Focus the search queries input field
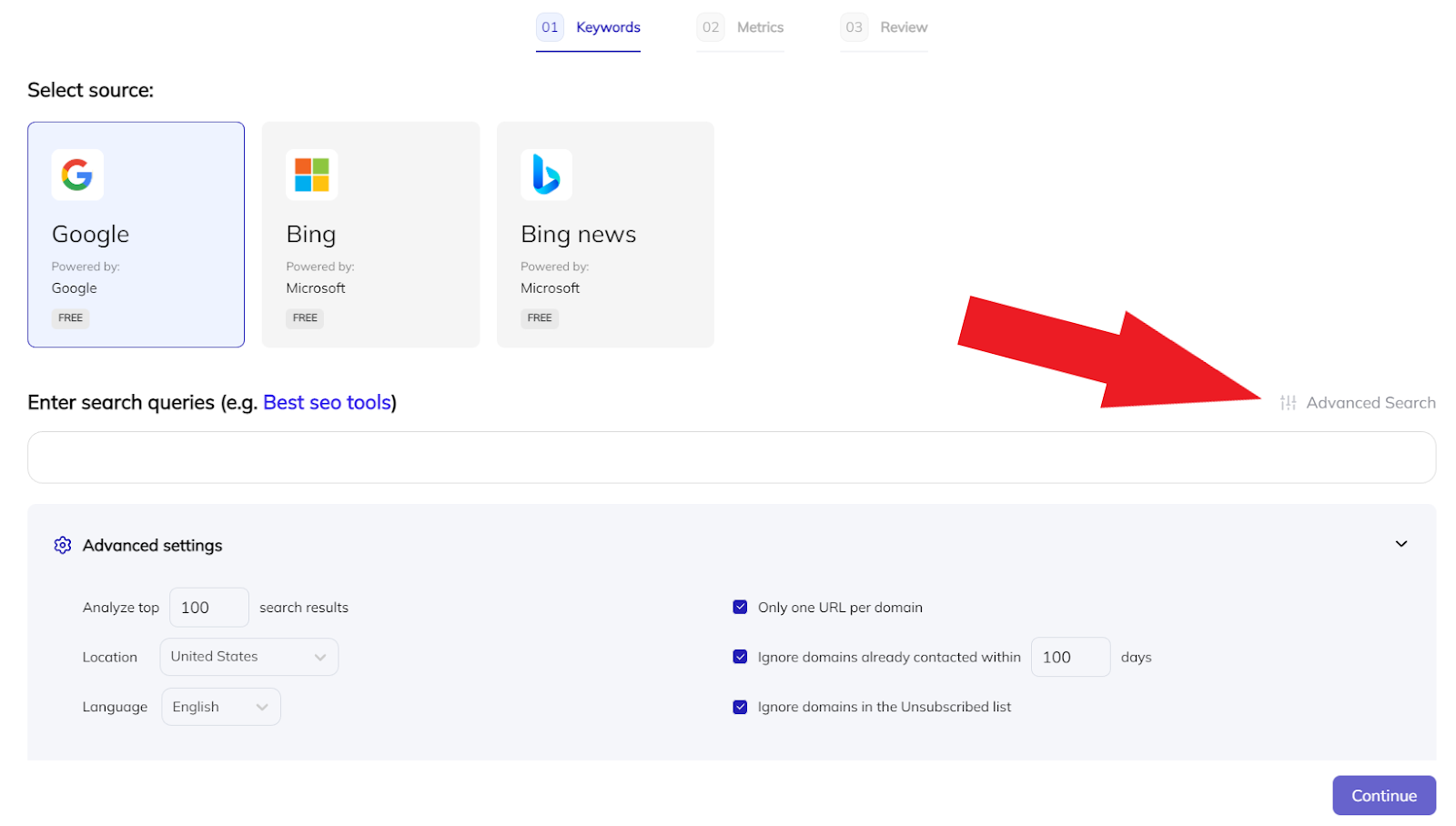1456x826 pixels. (x=732, y=458)
